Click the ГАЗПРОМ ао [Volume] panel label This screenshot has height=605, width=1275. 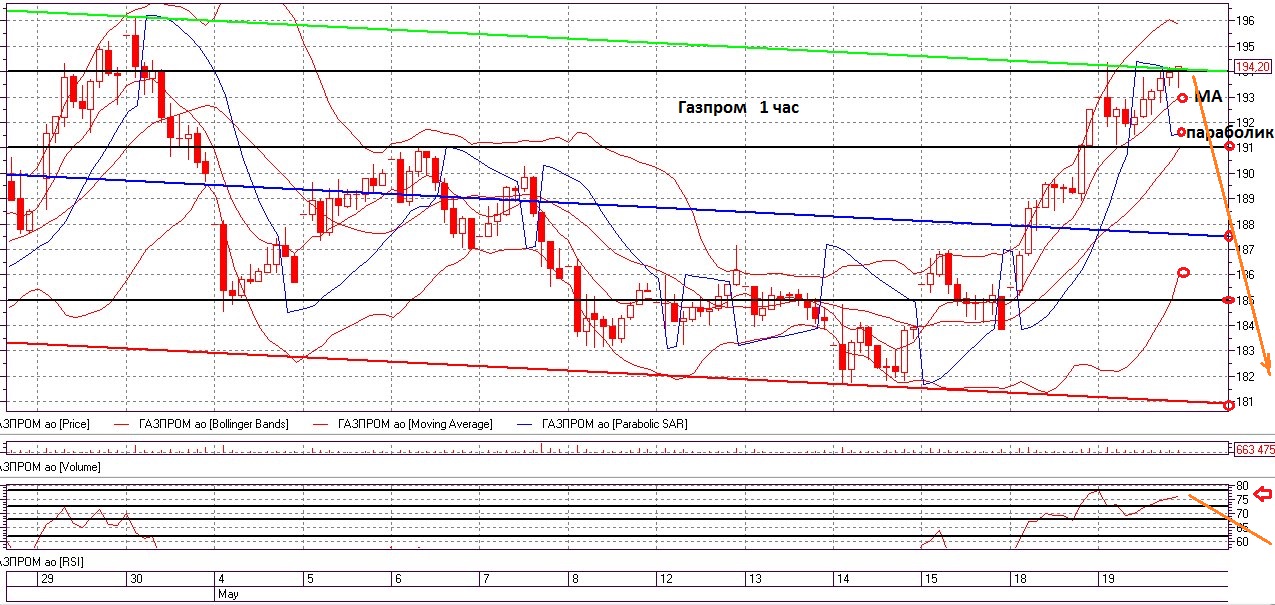click(51, 467)
